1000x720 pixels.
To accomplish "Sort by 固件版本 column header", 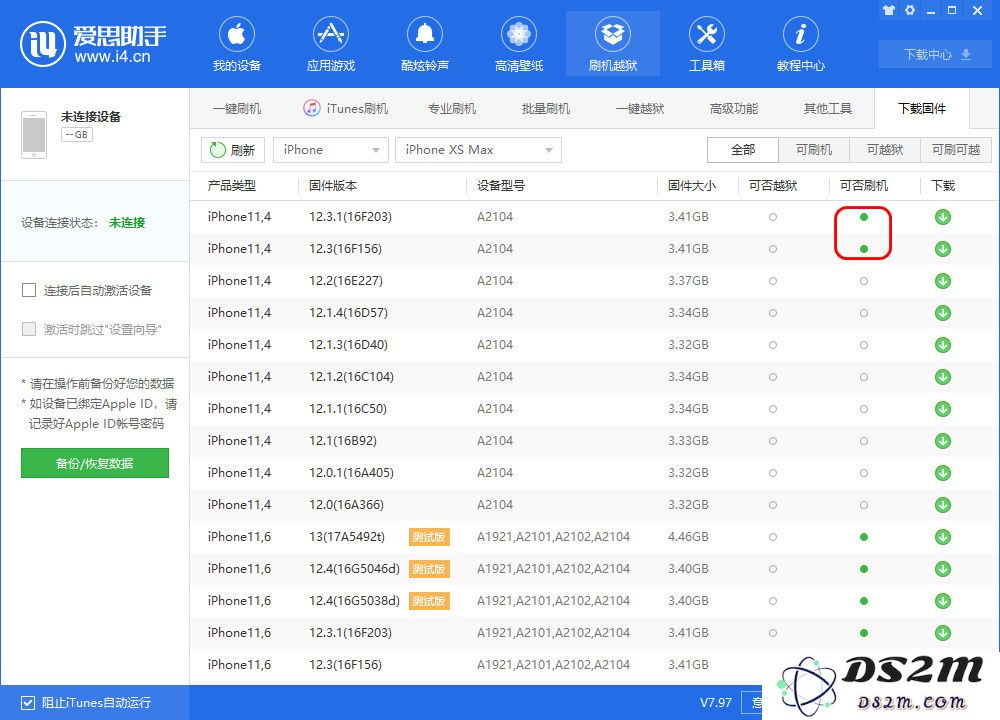I will click(333, 186).
